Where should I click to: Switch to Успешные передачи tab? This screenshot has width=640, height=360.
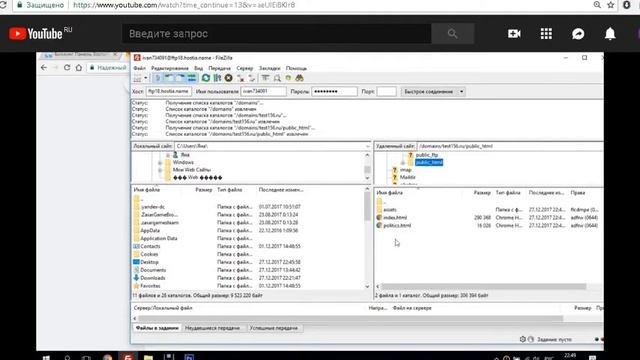[x=273, y=328]
